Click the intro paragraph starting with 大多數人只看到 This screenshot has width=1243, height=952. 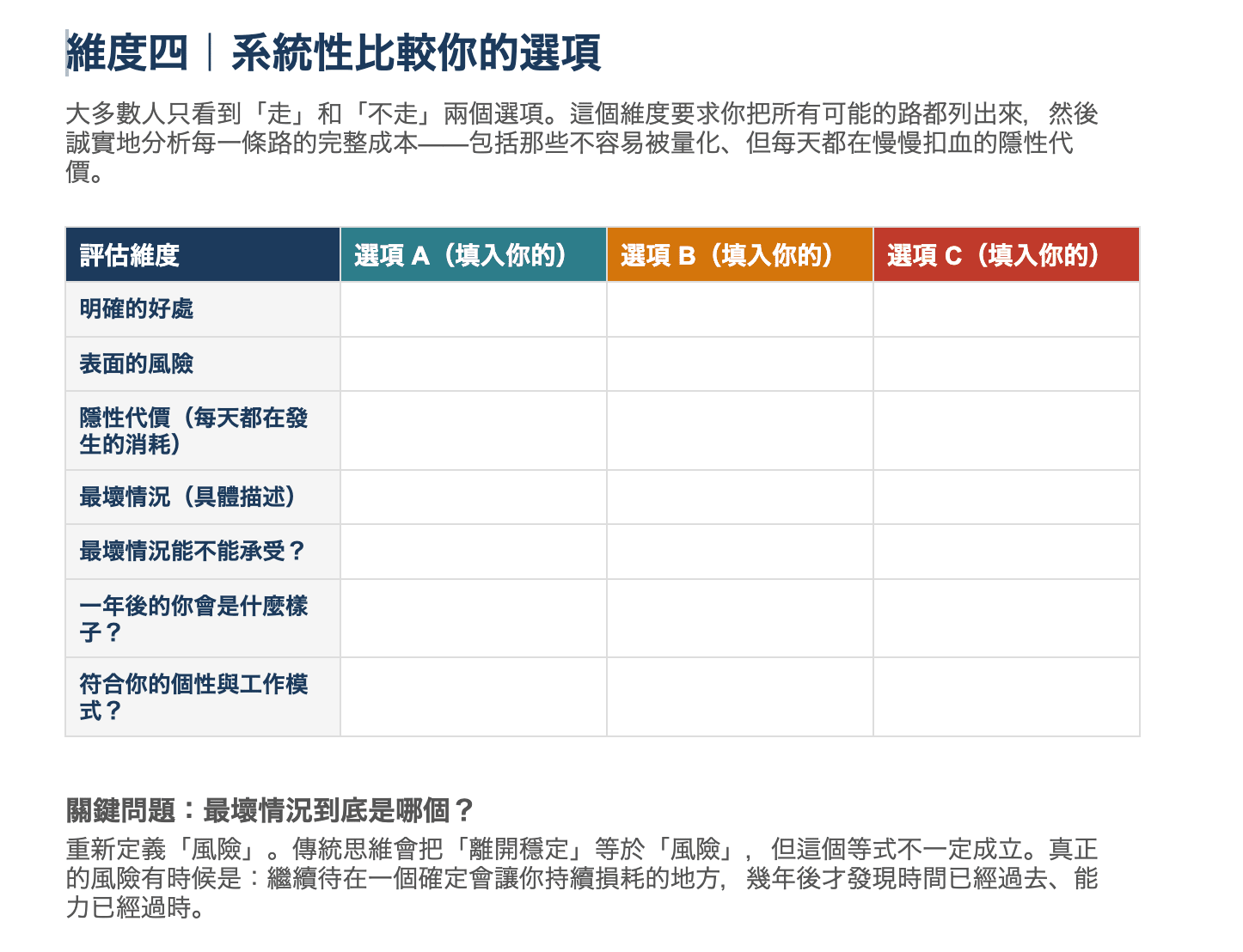(581, 143)
